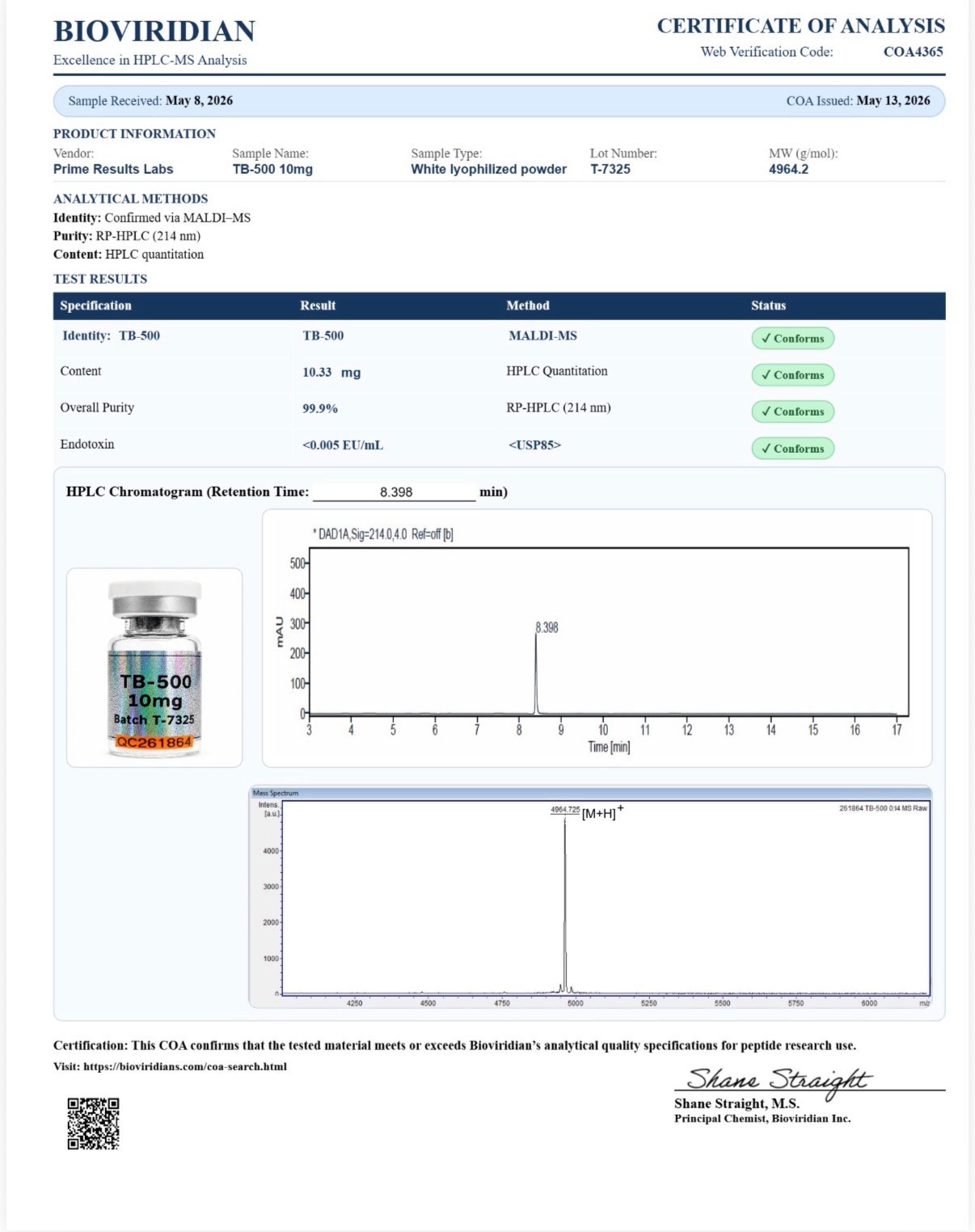
Task: Click the Specification column header
Action: 95,306
